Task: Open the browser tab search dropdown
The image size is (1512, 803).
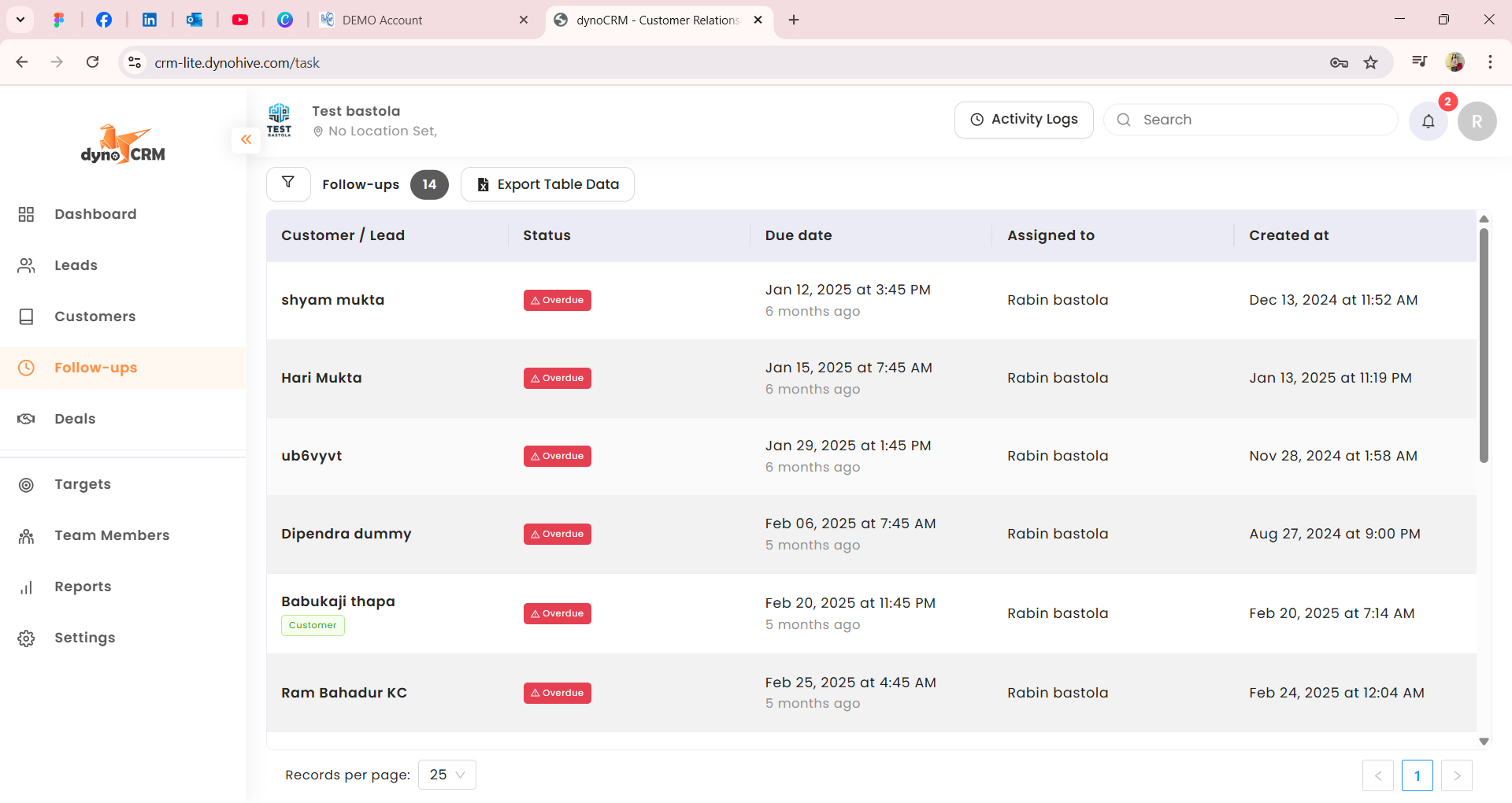Action: click(20, 20)
